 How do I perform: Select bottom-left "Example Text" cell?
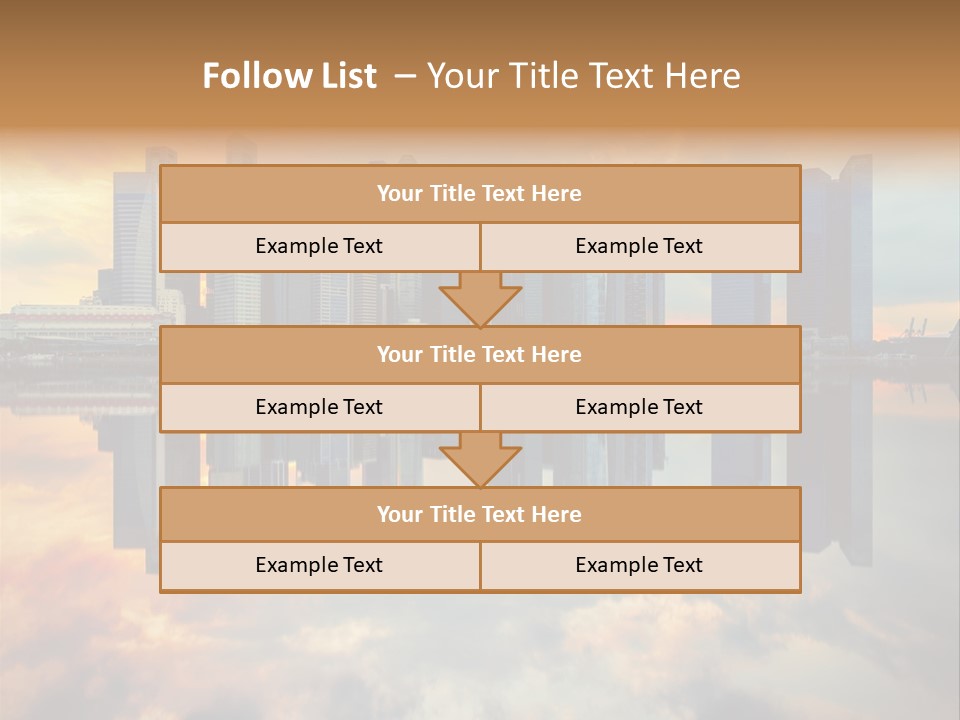319,566
